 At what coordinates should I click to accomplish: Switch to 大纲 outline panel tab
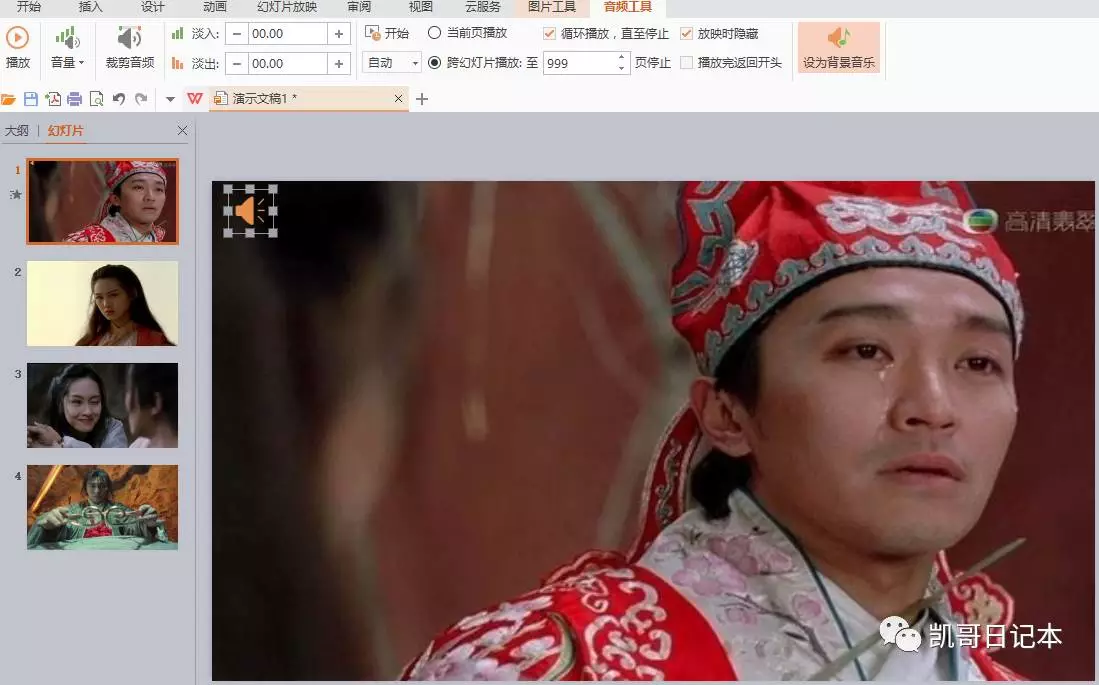click(17, 130)
